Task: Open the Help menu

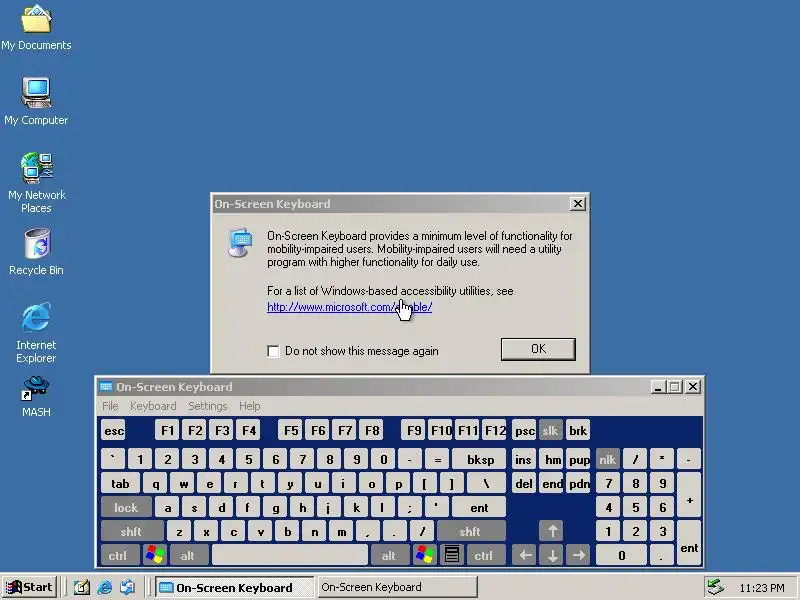Action: tap(249, 406)
